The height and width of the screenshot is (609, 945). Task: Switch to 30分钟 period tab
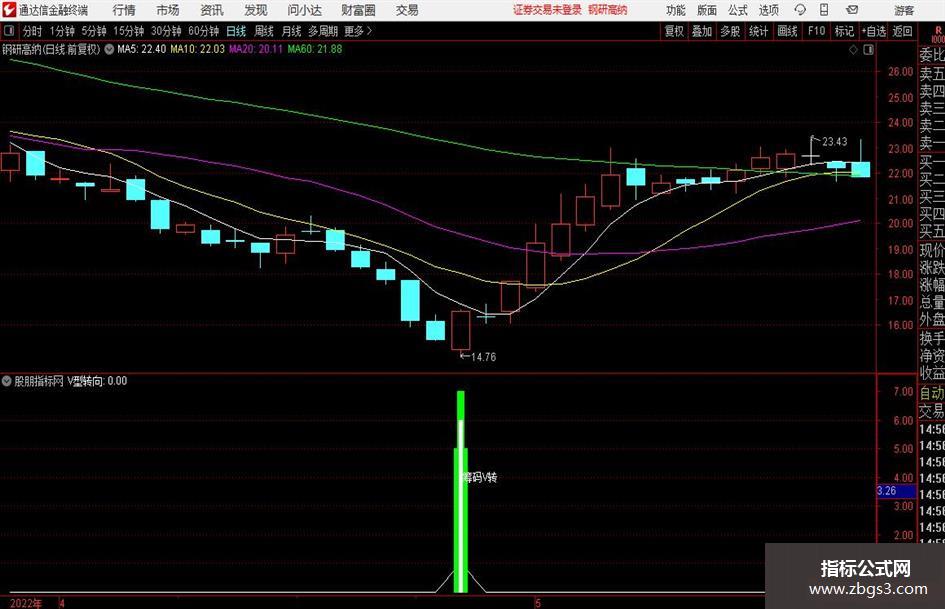pos(166,31)
